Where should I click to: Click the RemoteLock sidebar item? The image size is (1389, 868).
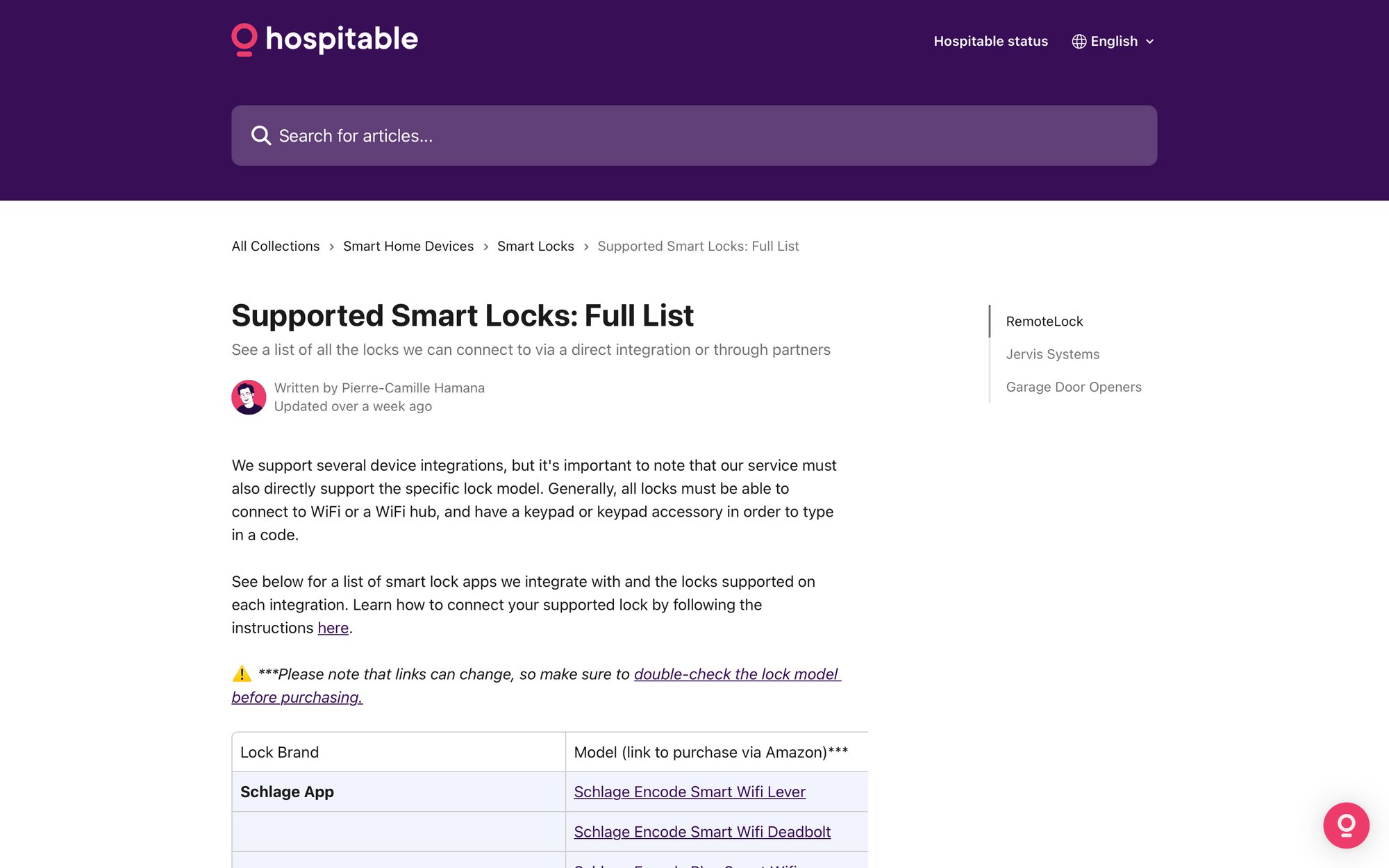point(1044,321)
